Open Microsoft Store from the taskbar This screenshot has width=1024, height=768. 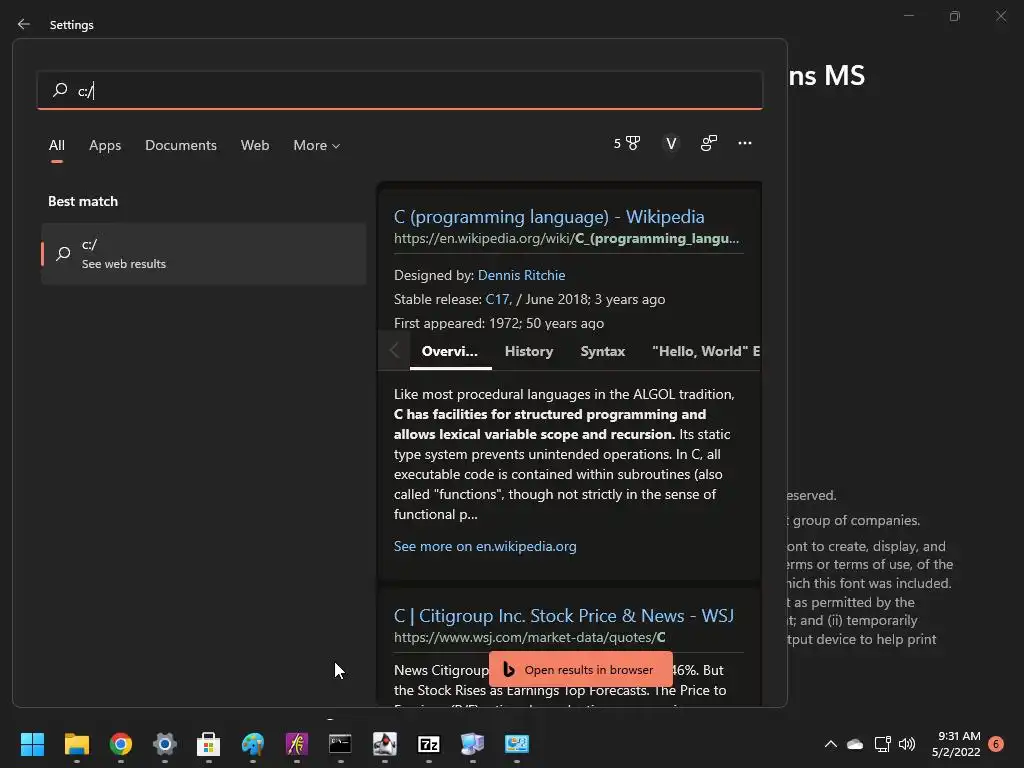coord(208,744)
